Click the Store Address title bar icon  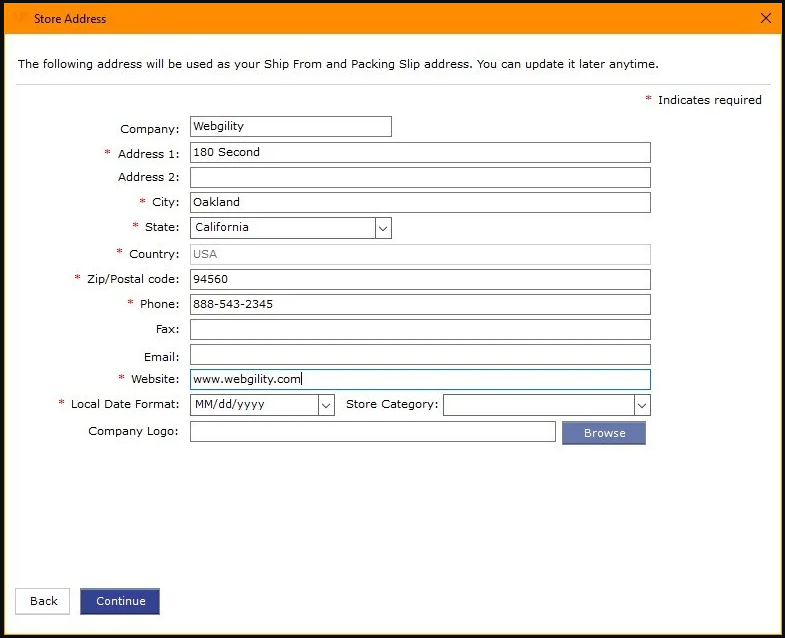coord(21,18)
